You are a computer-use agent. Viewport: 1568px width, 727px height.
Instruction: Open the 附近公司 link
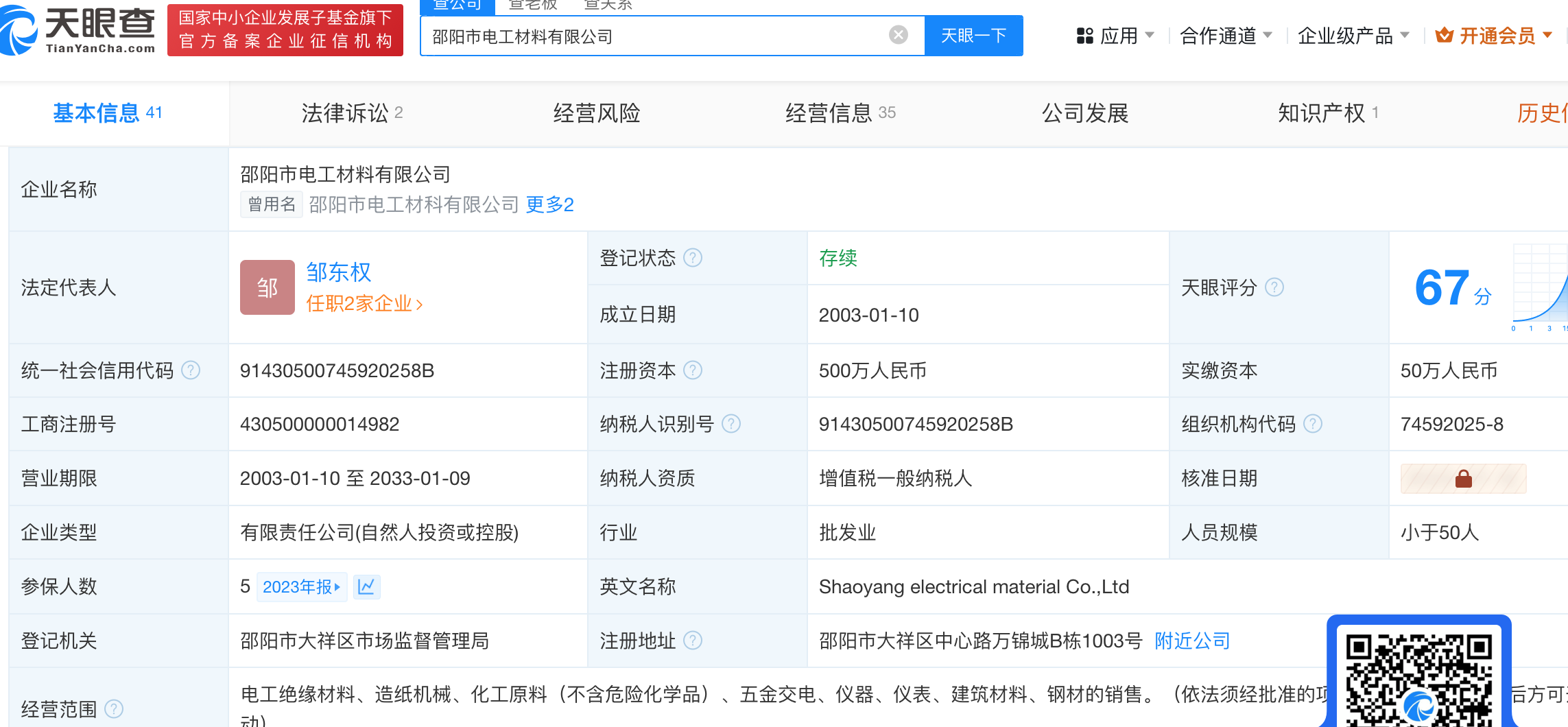(1192, 641)
